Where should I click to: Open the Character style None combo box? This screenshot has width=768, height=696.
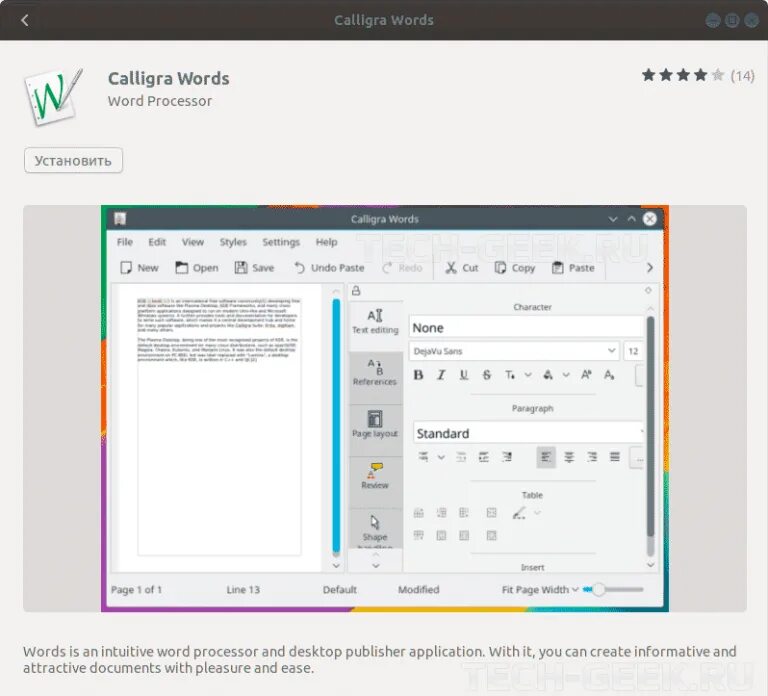(526, 327)
